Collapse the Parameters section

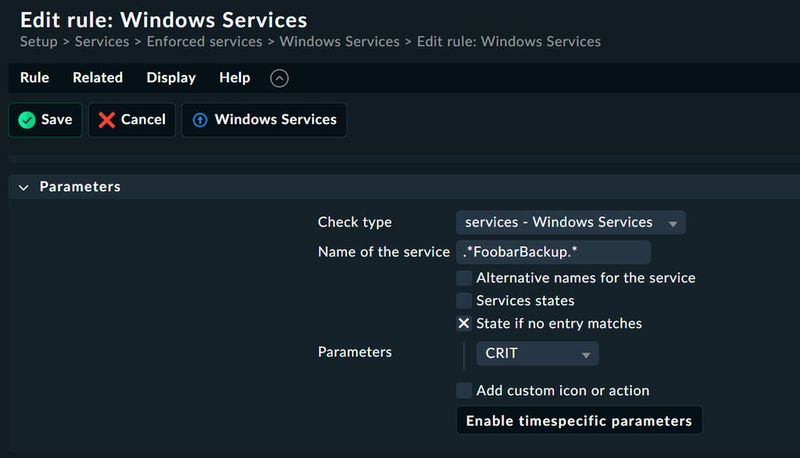tap(24, 187)
